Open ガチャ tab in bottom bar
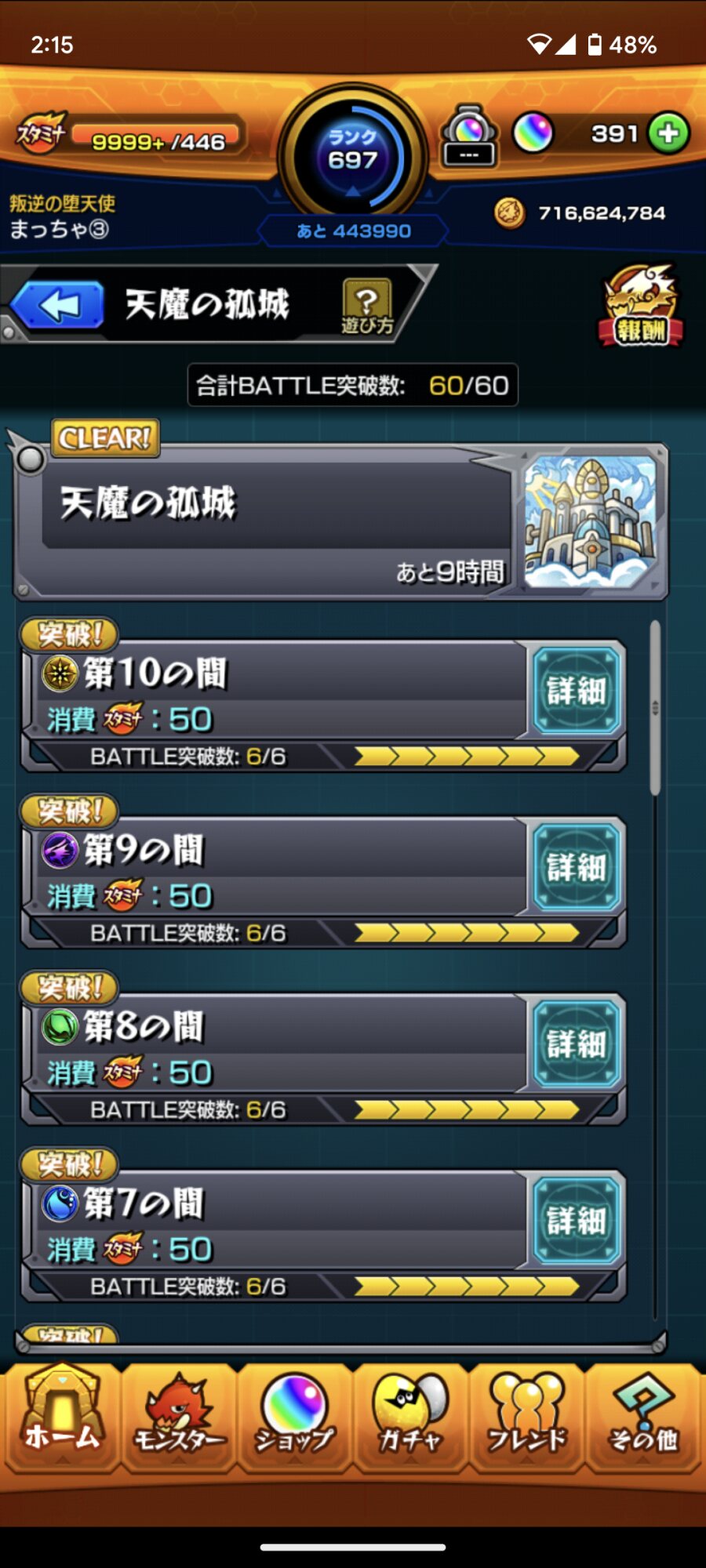The height and width of the screenshot is (1568, 706). click(x=410, y=1419)
